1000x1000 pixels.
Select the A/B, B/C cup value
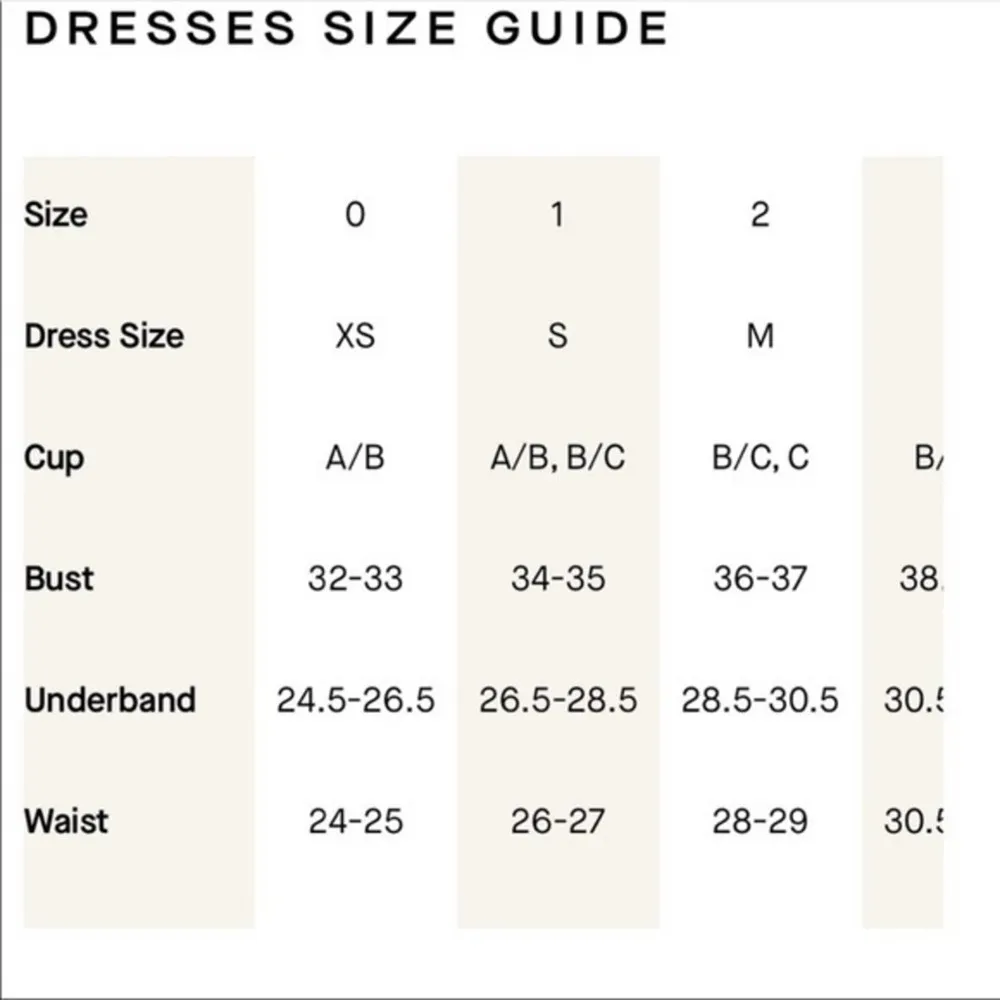click(x=558, y=458)
